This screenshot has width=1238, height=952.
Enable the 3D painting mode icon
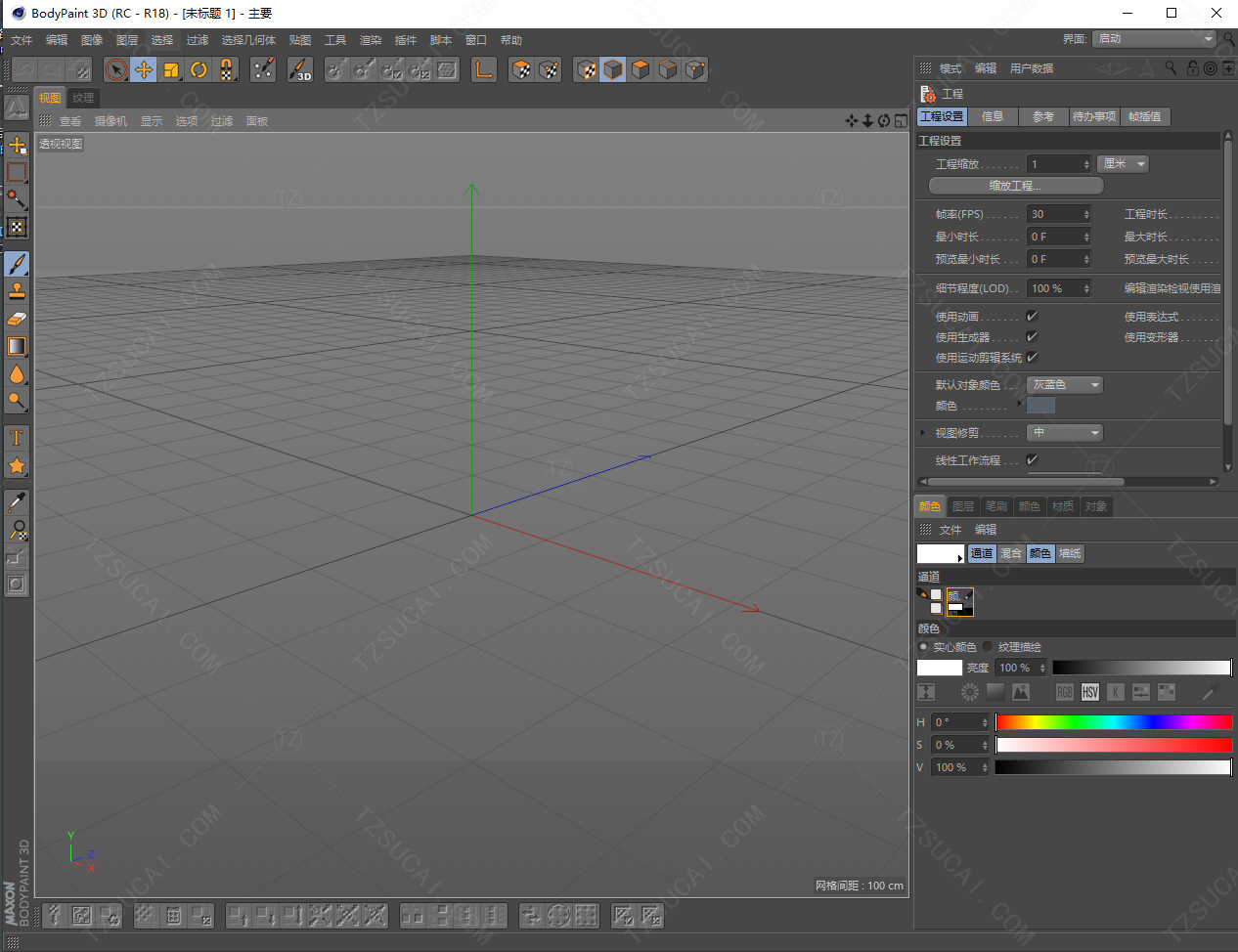[300, 69]
